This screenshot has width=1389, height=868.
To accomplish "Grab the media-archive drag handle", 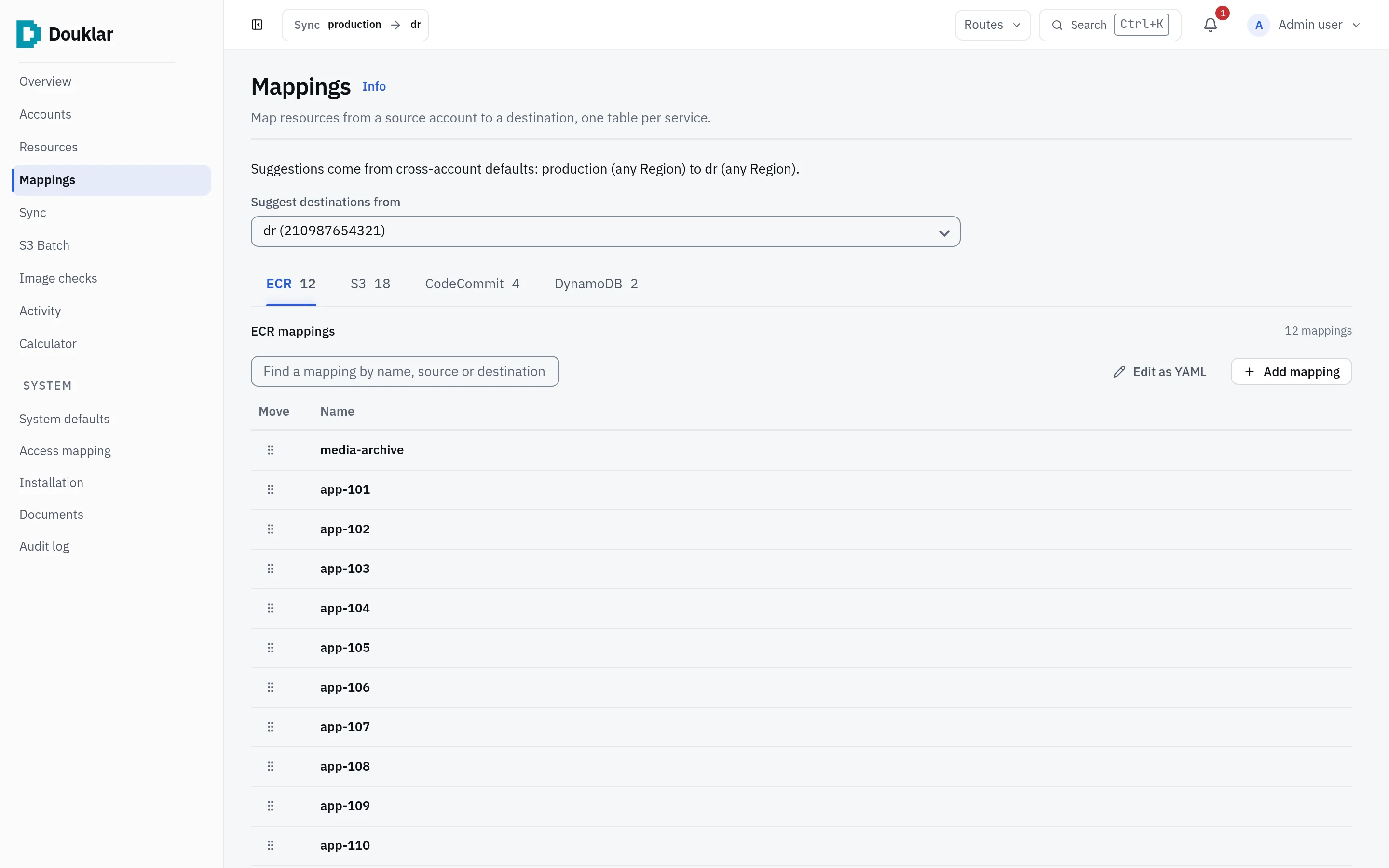I will tap(271, 450).
